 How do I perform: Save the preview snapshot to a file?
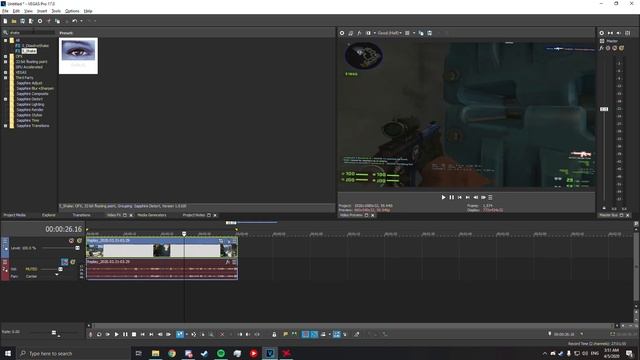pos(430,33)
